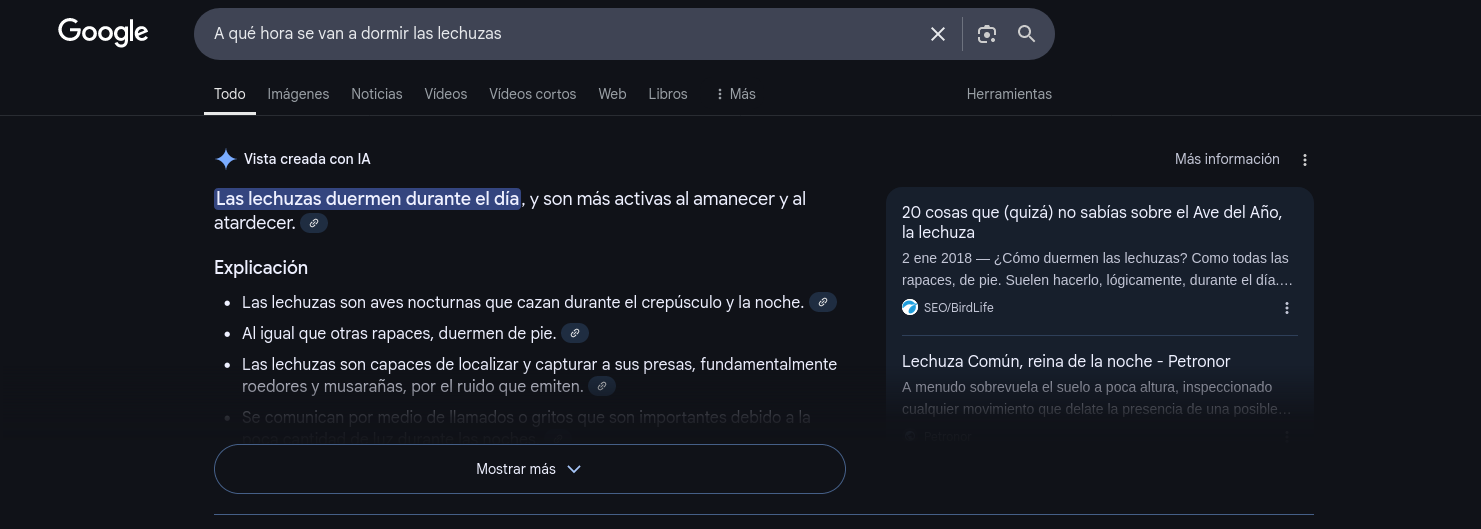Click the 'Explicación' heading

tap(261, 268)
